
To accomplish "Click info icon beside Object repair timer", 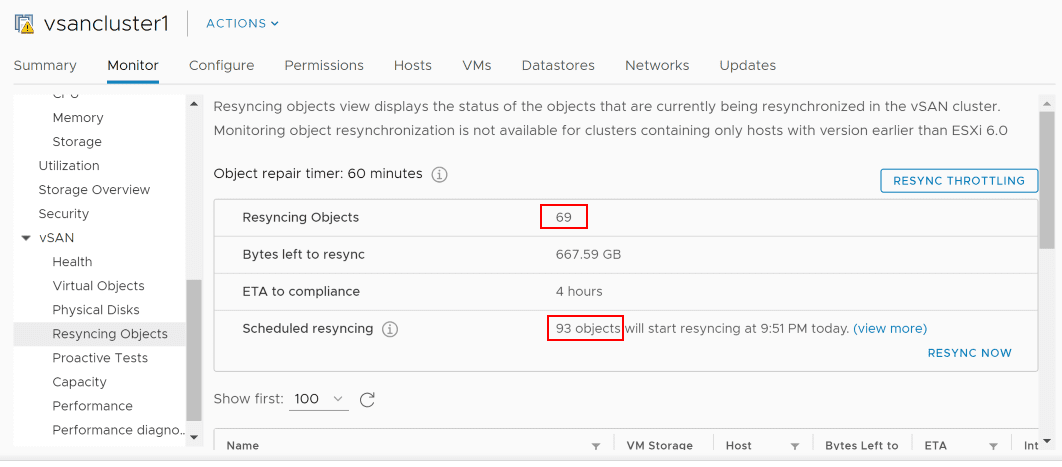I will point(439,174).
